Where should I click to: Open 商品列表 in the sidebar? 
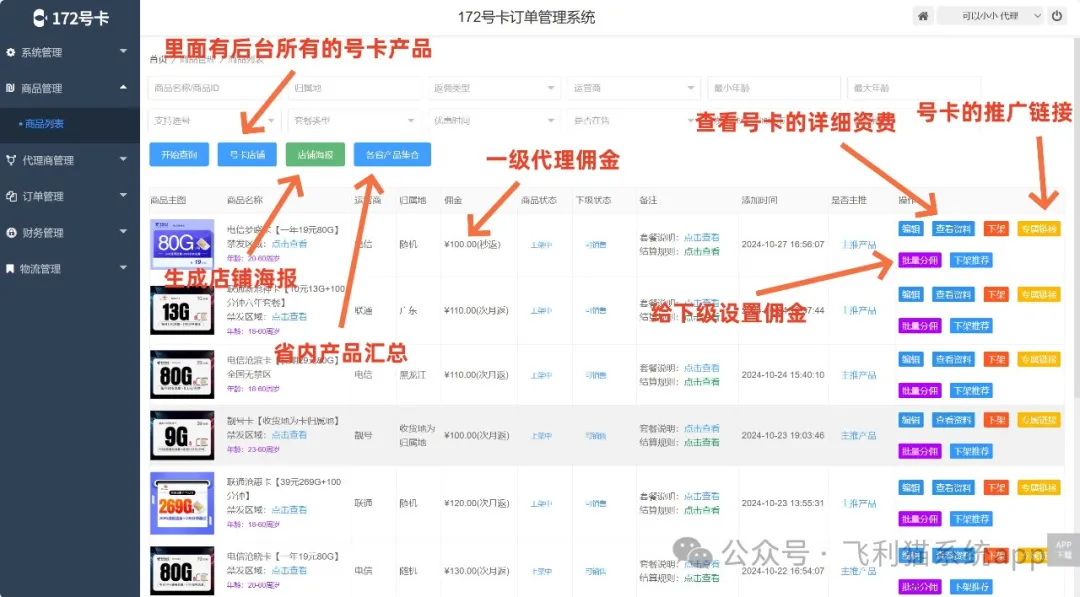click(x=44, y=124)
